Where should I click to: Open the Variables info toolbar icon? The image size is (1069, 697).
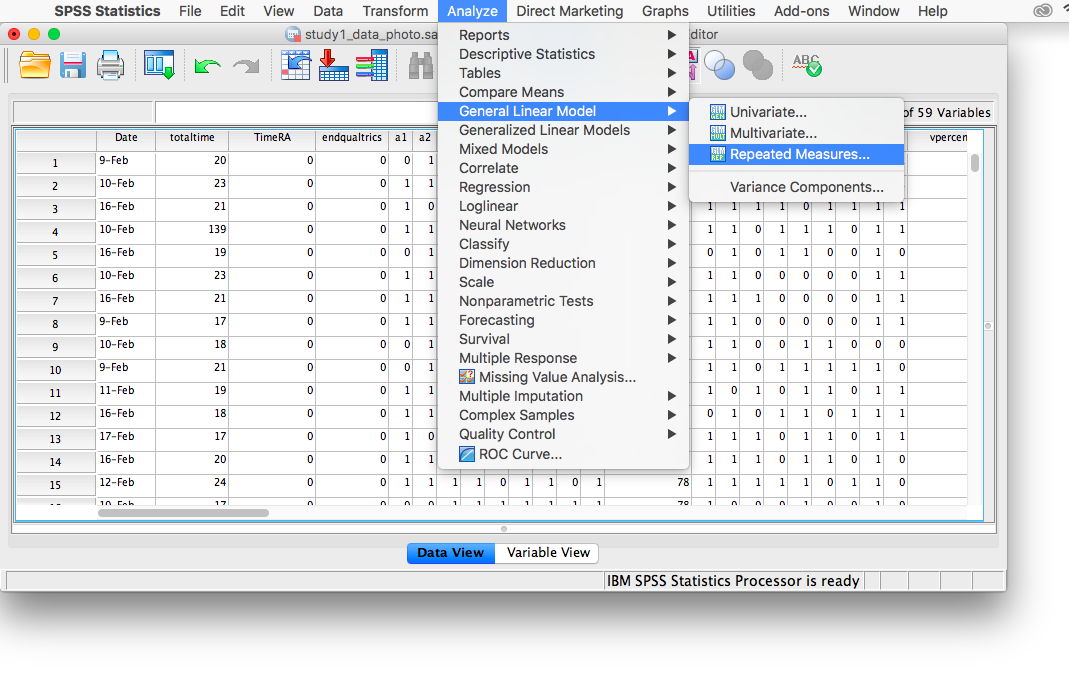[x=372, y=66]
